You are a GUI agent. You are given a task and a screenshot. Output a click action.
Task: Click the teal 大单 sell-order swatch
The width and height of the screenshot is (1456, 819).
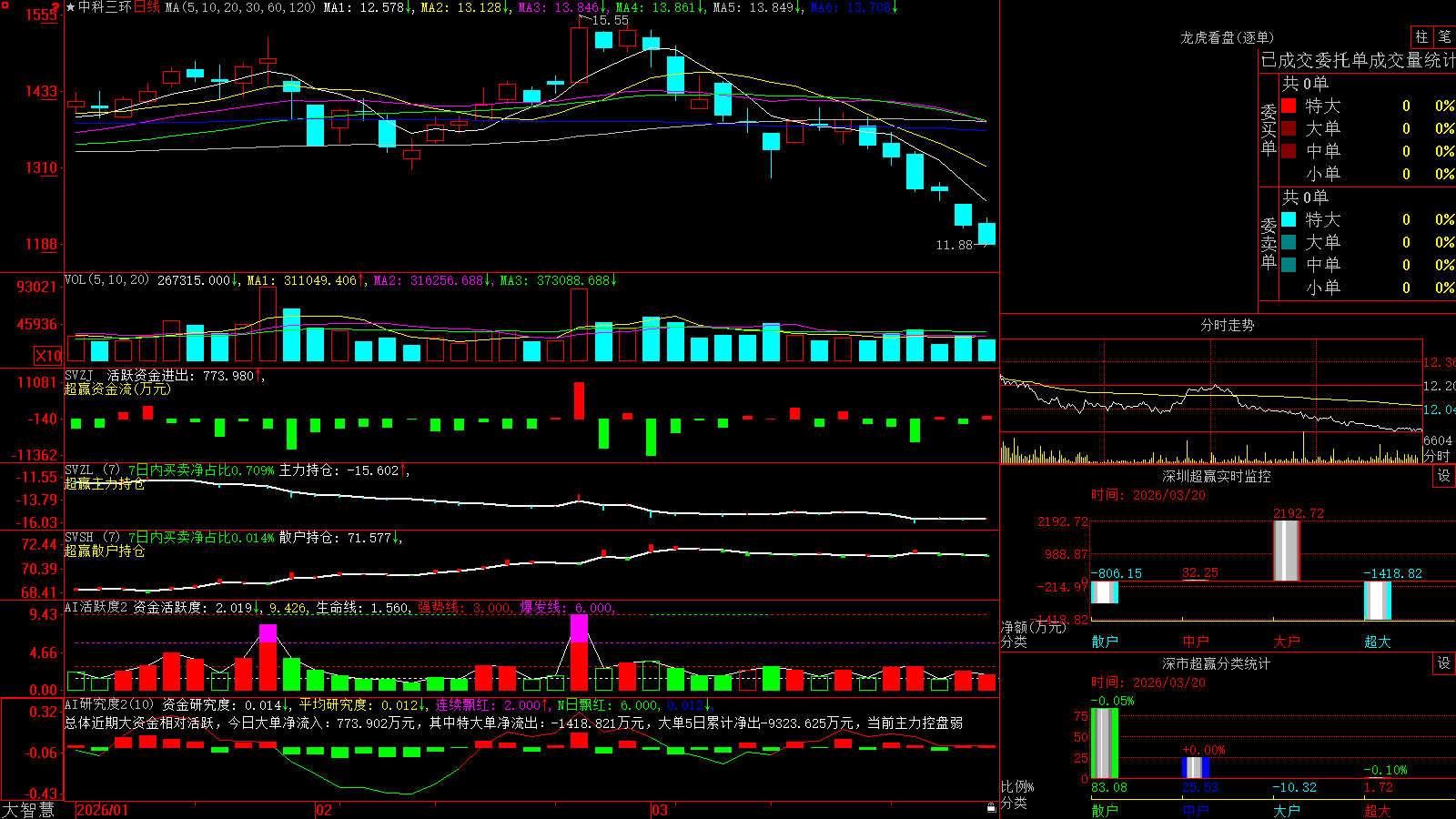1289,242
